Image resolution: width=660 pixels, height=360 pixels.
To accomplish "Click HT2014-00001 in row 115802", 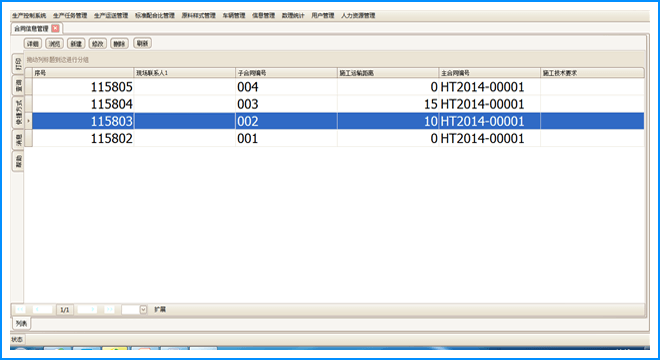I will 490,139.
